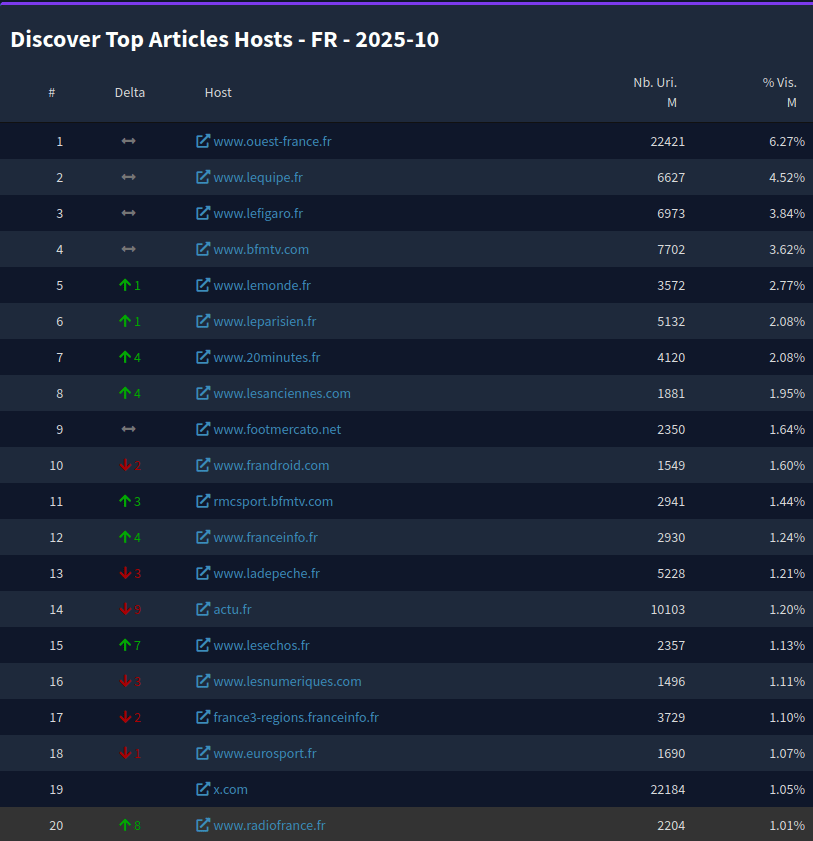Click external link icon beside www.ouest-france.fr
This screenshot has width=813, height=841.
(x=203, y=141)
